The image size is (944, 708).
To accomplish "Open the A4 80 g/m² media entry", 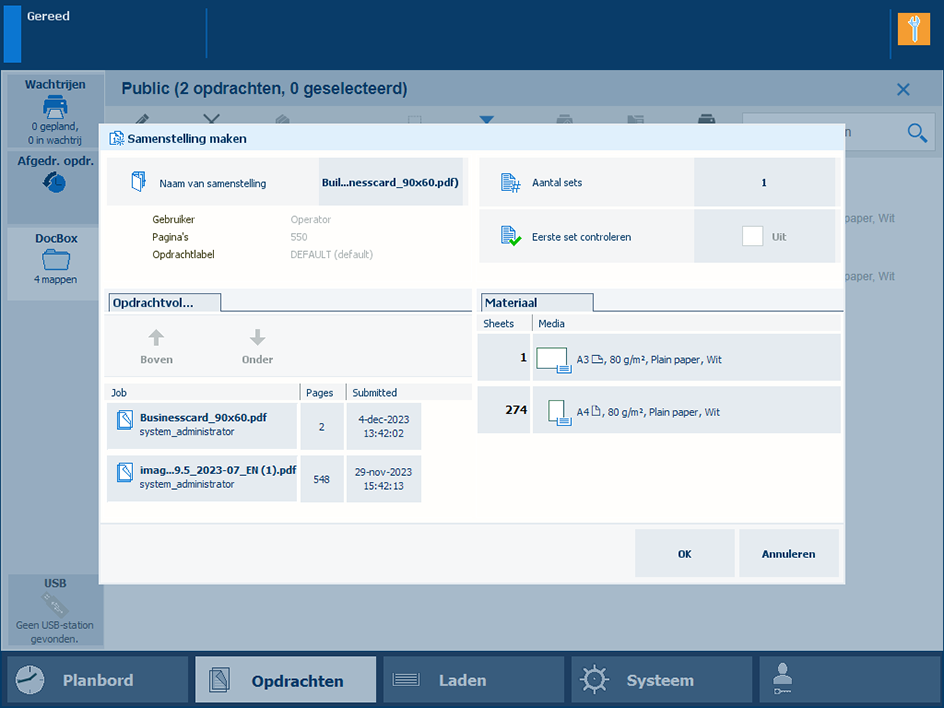I will [x=686, y=411].
